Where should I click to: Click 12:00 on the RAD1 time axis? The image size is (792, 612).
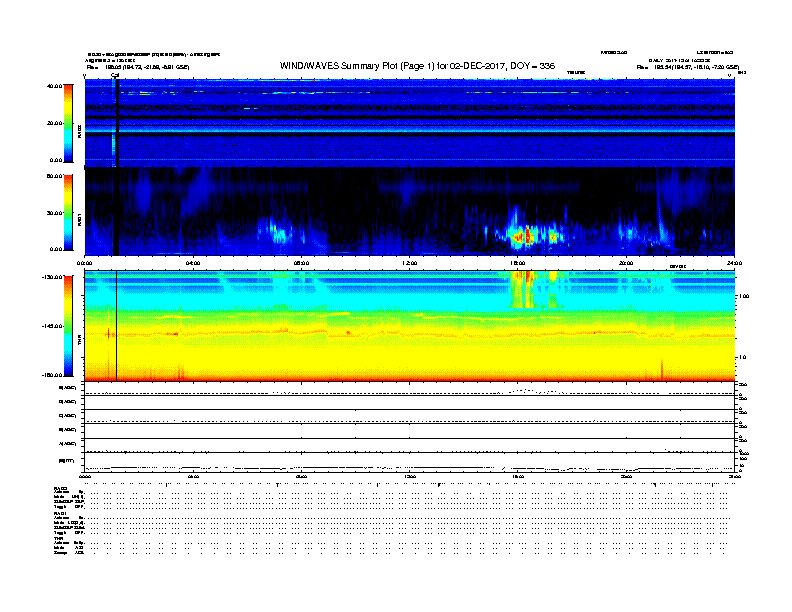click(x=410, y=263)
